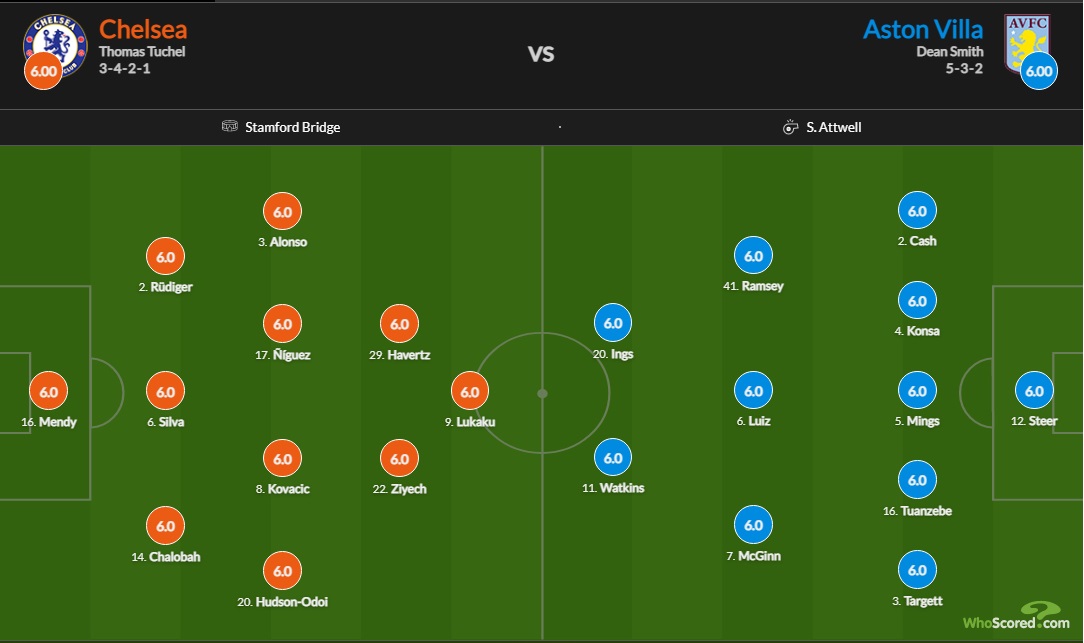Select Lukaku's rating circle
The height and width of the screenshot is (643, 1084).
(x=470, y=392)
